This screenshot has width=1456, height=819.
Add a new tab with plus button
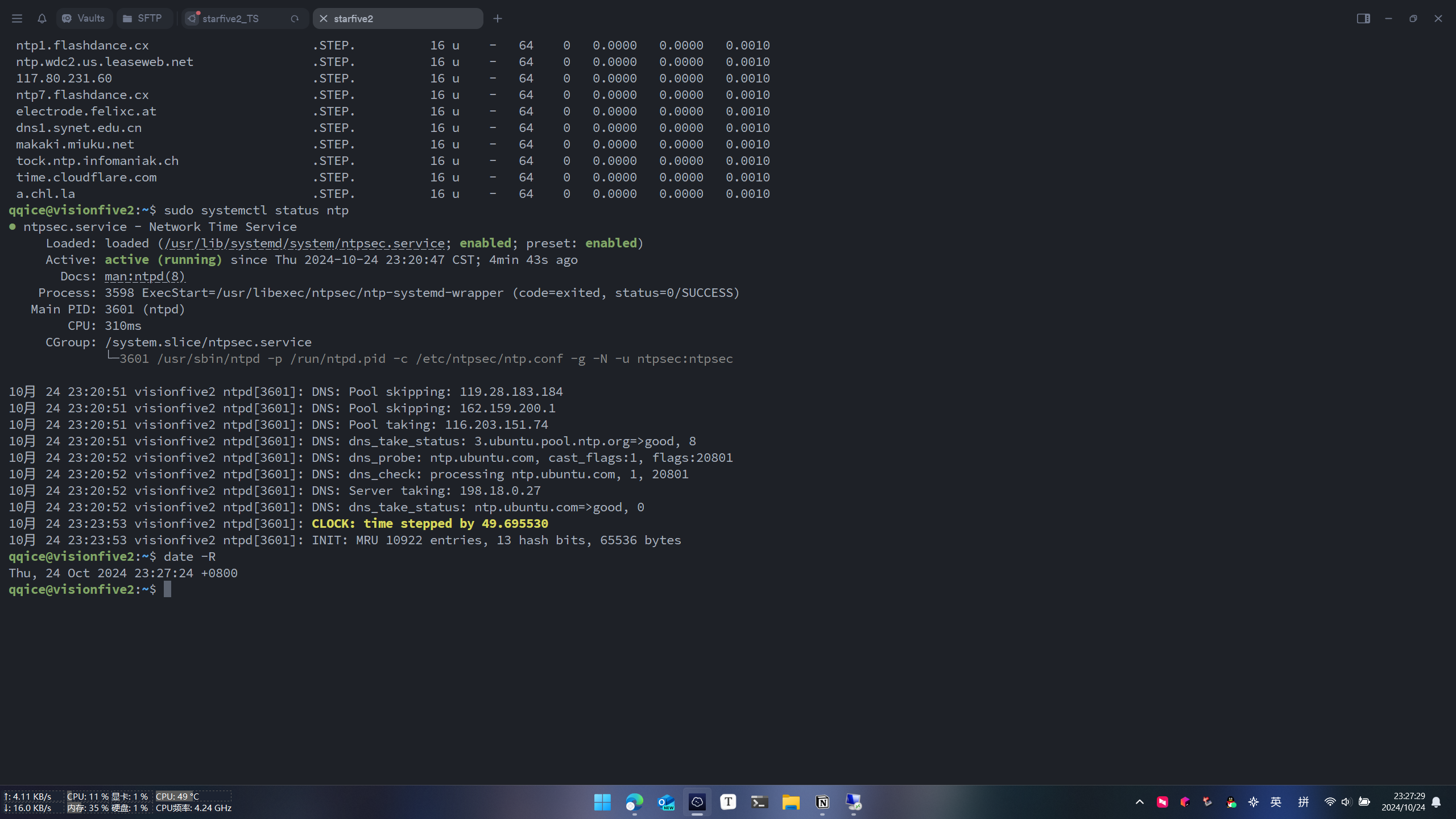498,19
